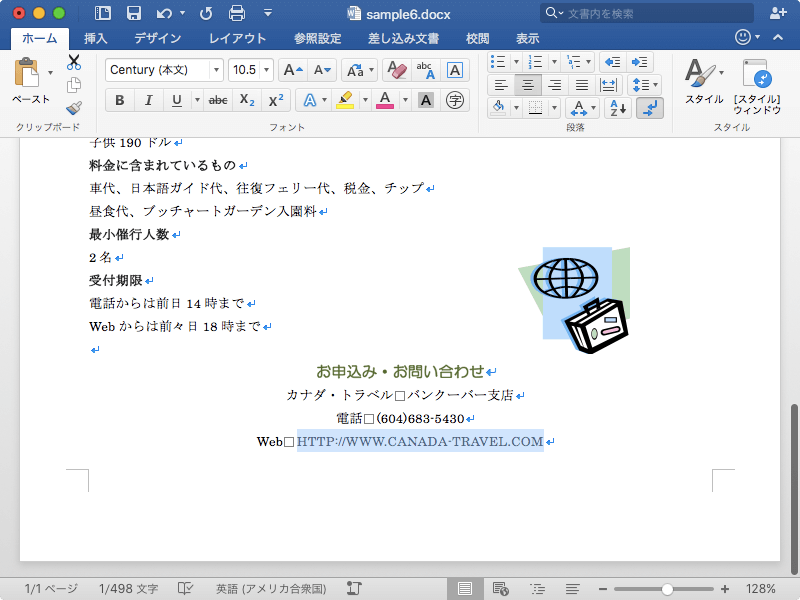Open the phonetic guide (abc ruby) tool
This screenshot has width=800, height=600.
click(425, 70)
